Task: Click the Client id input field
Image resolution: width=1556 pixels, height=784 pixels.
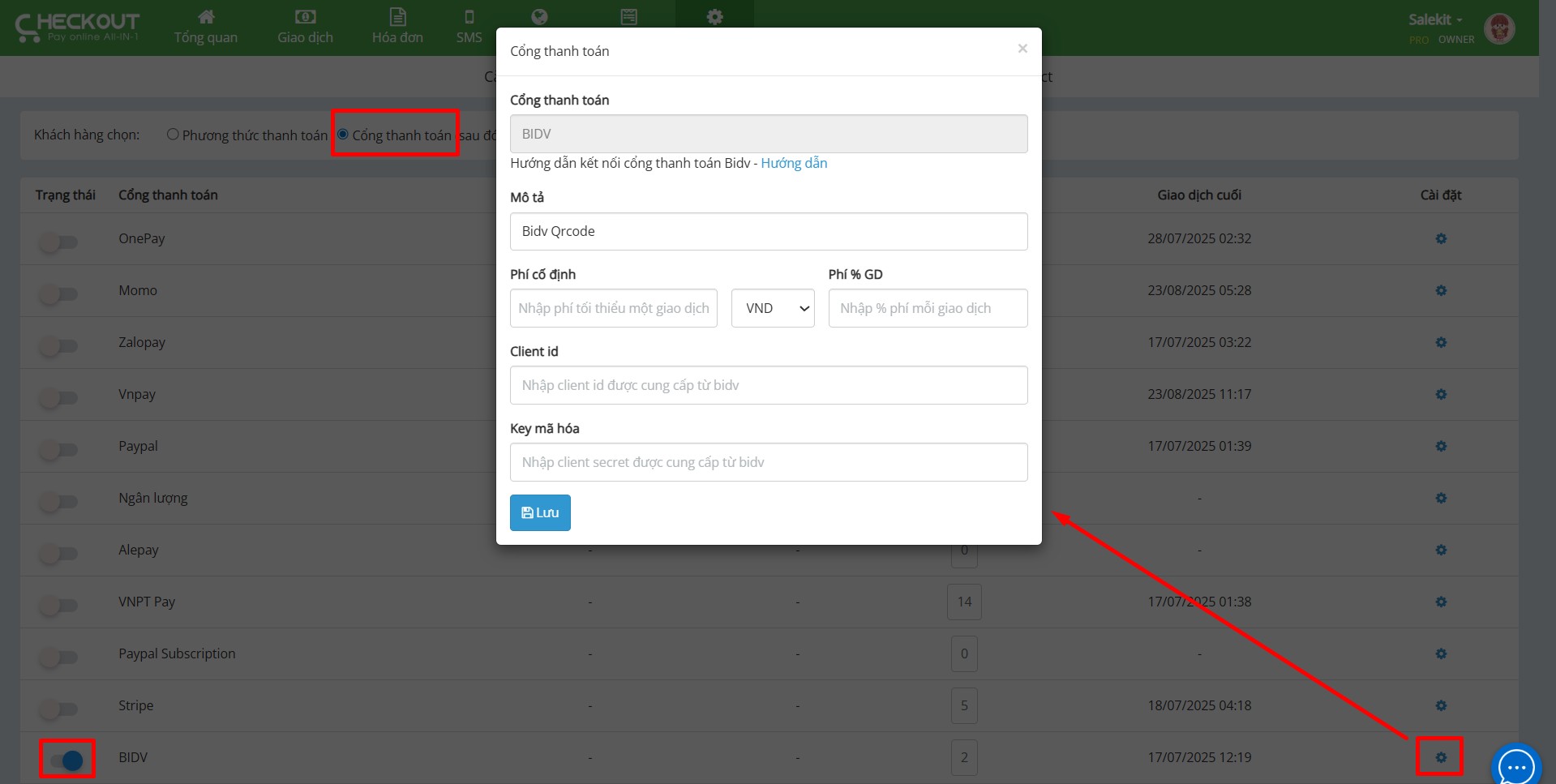Action: coord(768,385)
